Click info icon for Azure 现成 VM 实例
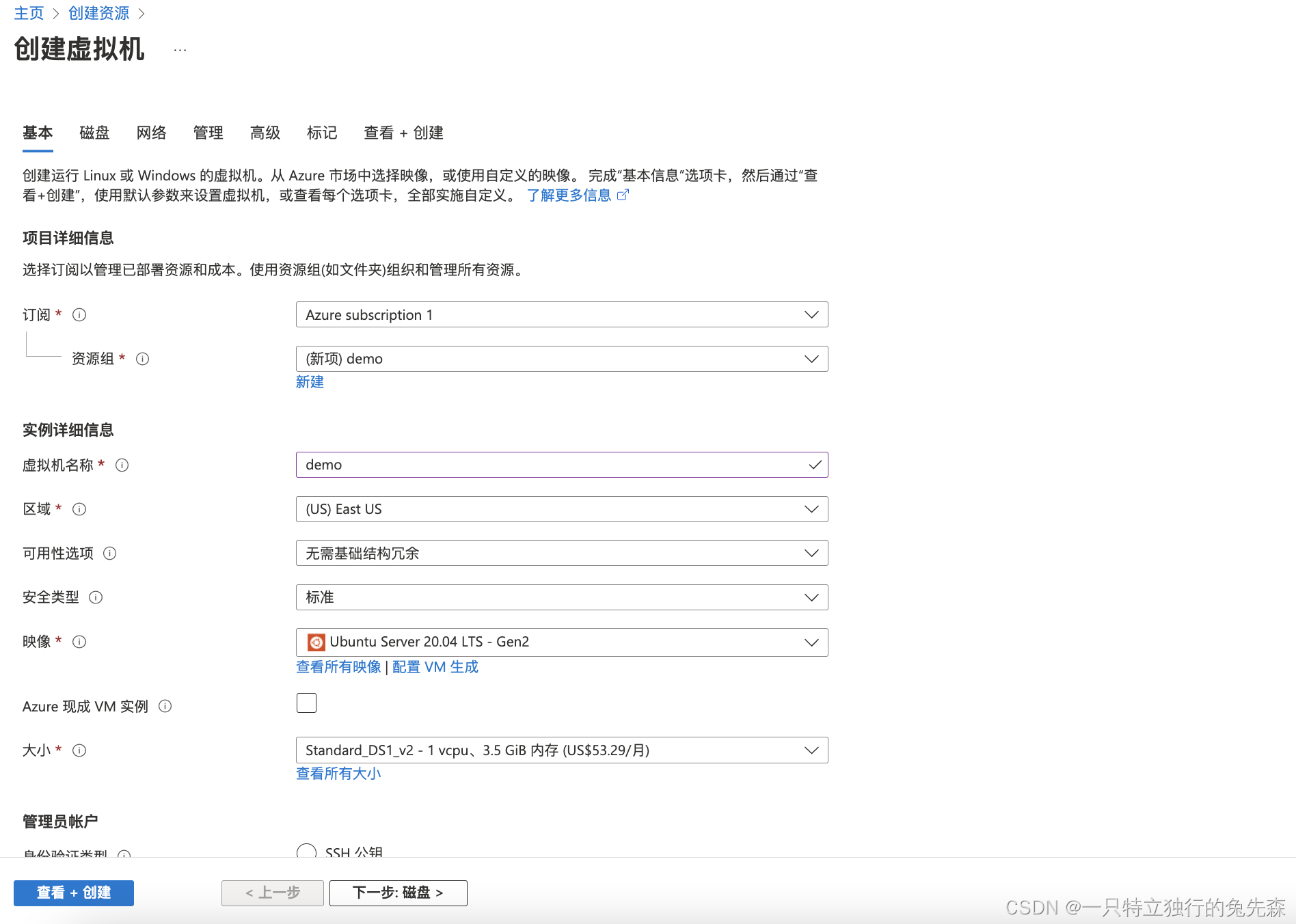Image resolution: width=1296 pixels, height=924 pixels. (165, 706)
